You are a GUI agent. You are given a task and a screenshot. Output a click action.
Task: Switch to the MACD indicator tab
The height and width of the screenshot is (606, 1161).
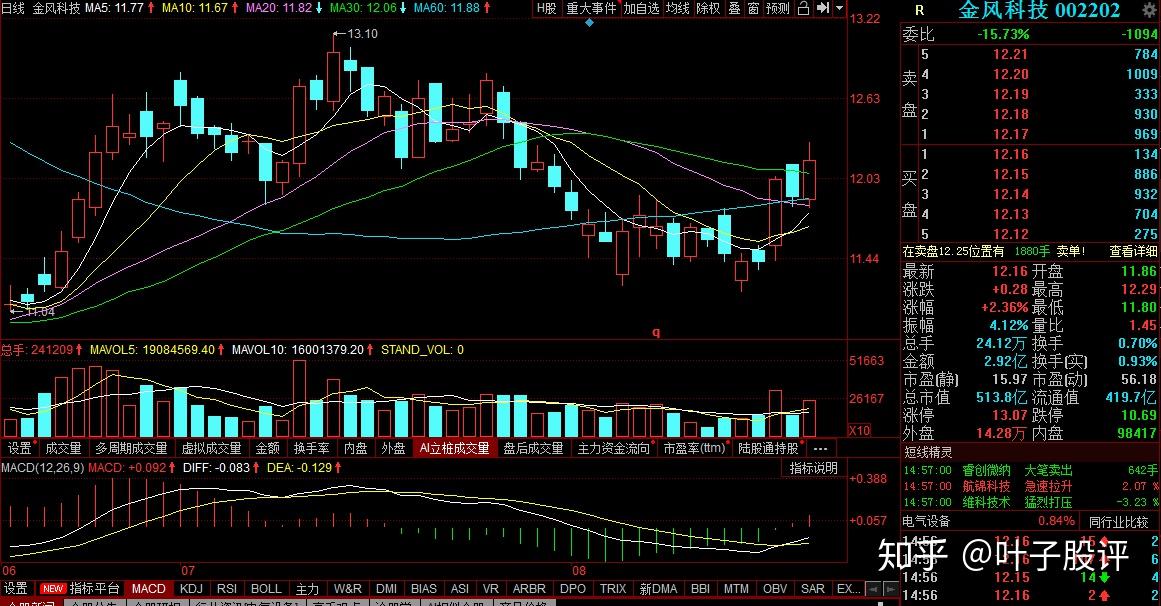tap(148, 588)
